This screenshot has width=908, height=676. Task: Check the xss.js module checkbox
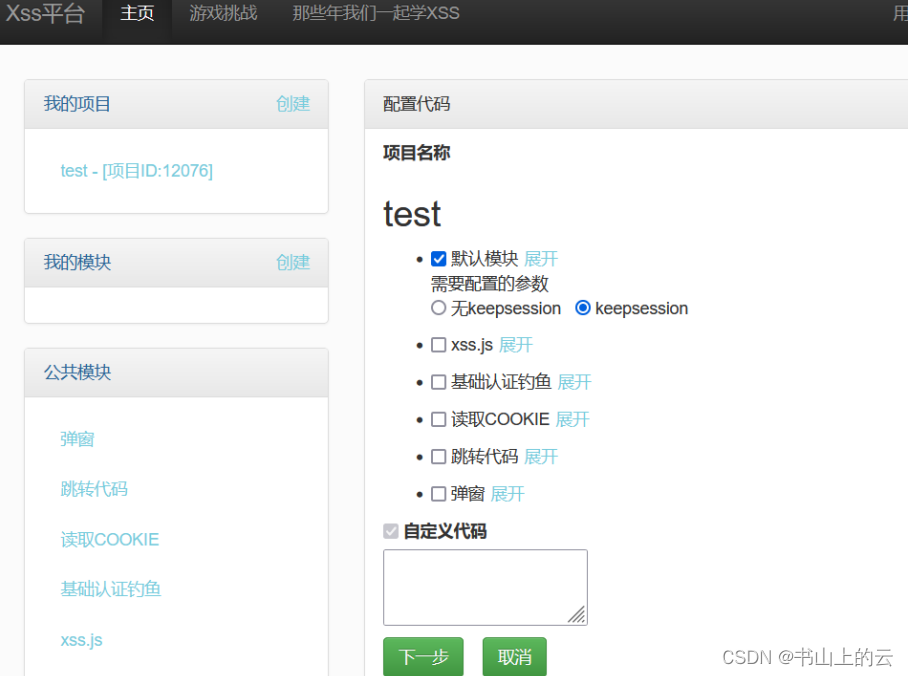coord(438,345)
